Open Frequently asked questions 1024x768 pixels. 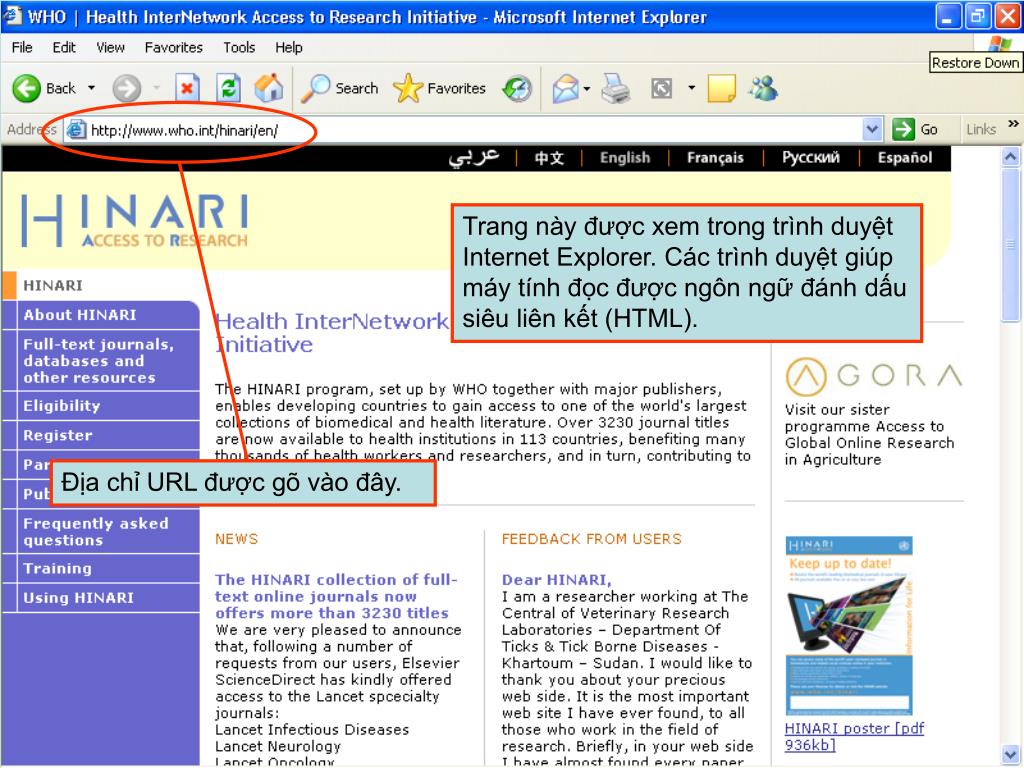tap(101, 532)
